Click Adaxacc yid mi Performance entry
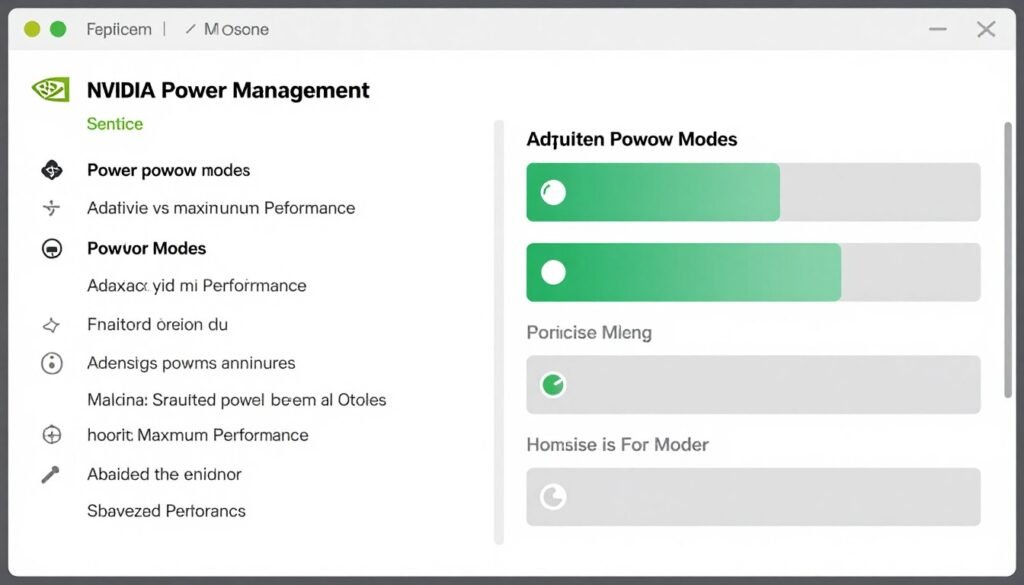This screenshot has width=1024, height=585. point(195,285)
